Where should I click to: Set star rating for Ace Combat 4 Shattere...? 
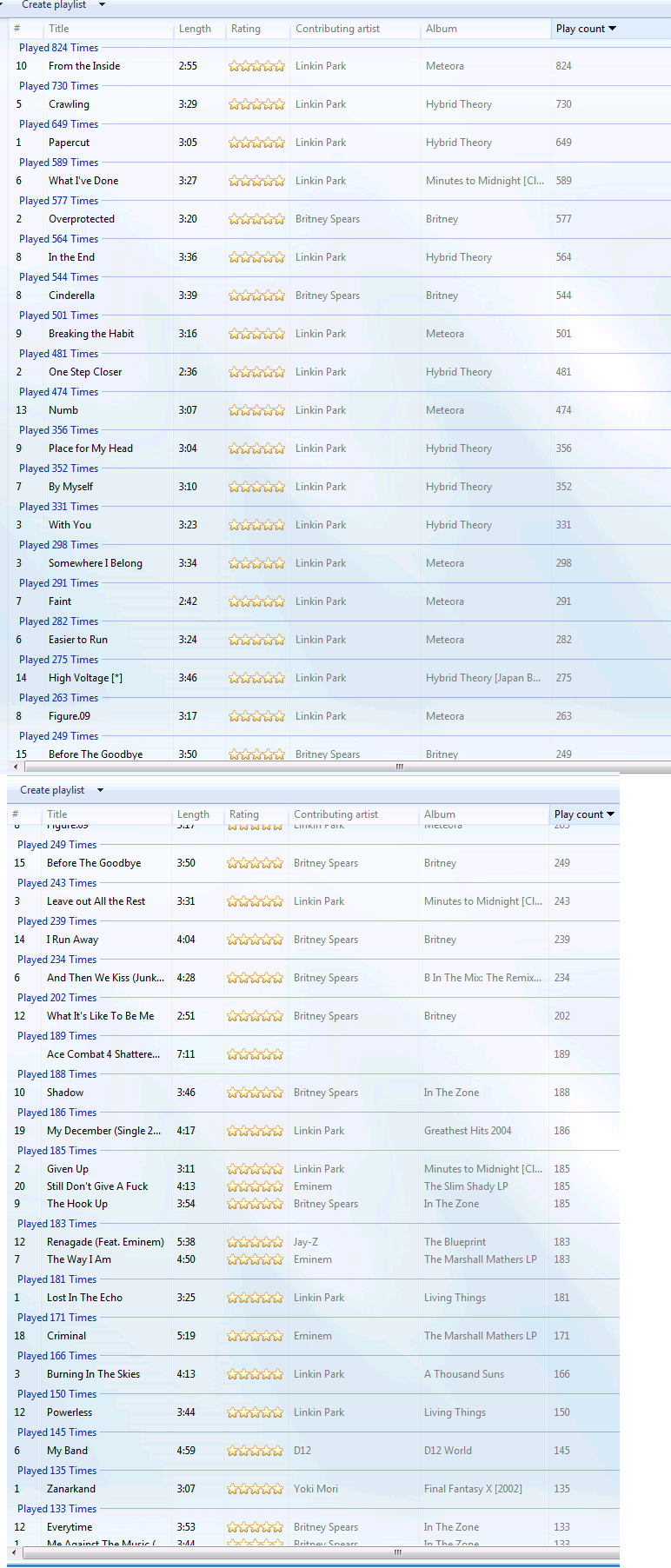pos(255,1054)
